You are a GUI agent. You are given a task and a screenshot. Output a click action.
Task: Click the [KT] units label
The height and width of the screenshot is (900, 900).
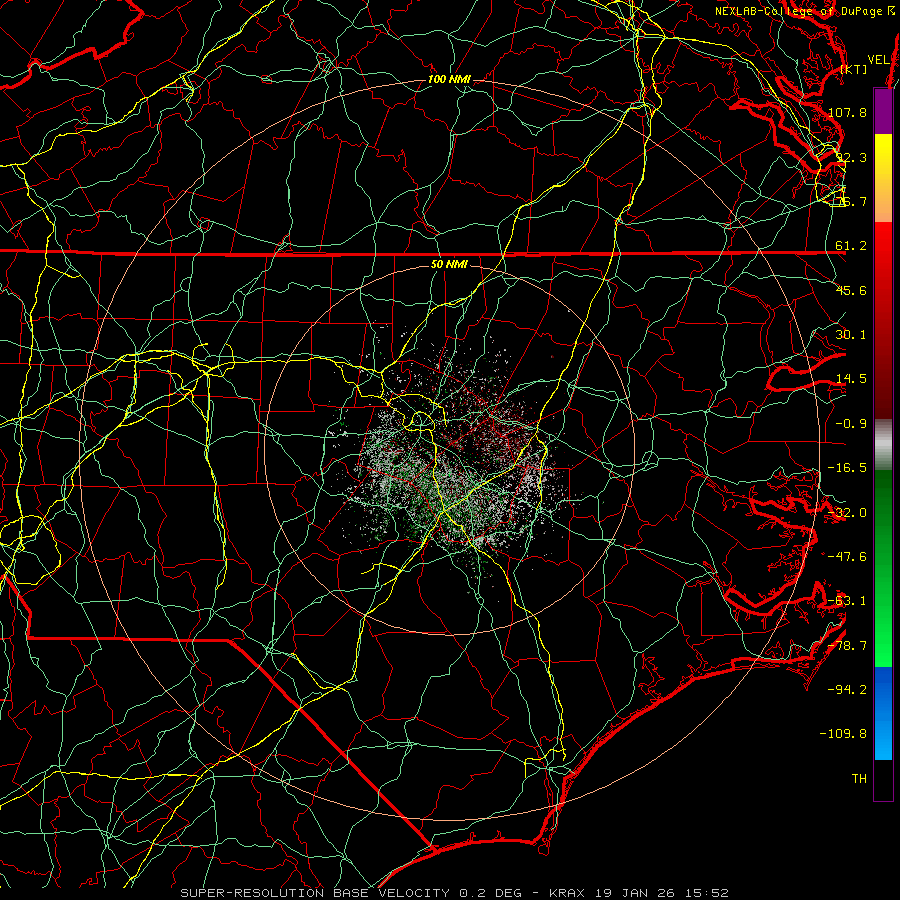(854, 69)
